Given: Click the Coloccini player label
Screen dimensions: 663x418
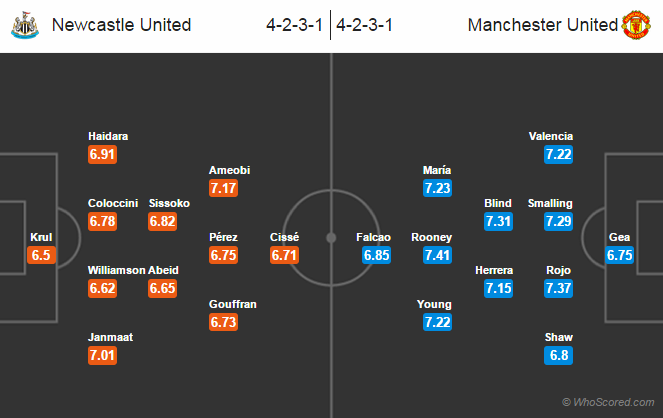Looking at the screenshot, I should [x=113, y=203].
